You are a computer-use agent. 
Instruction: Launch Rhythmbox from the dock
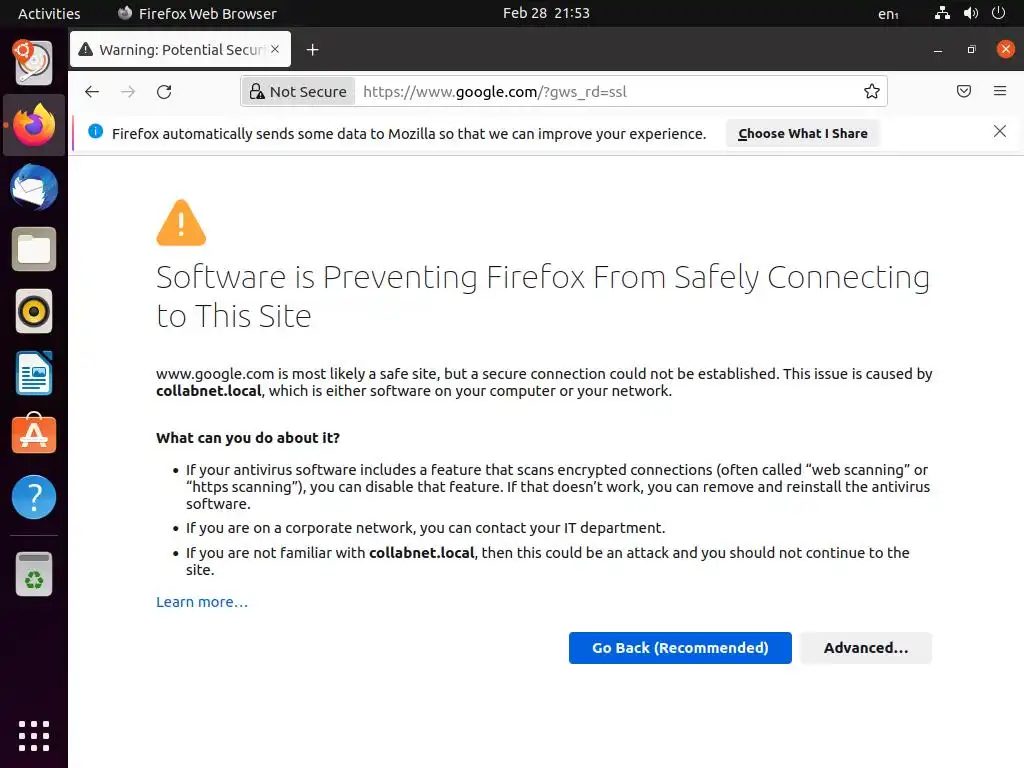(x=34, y=312)
